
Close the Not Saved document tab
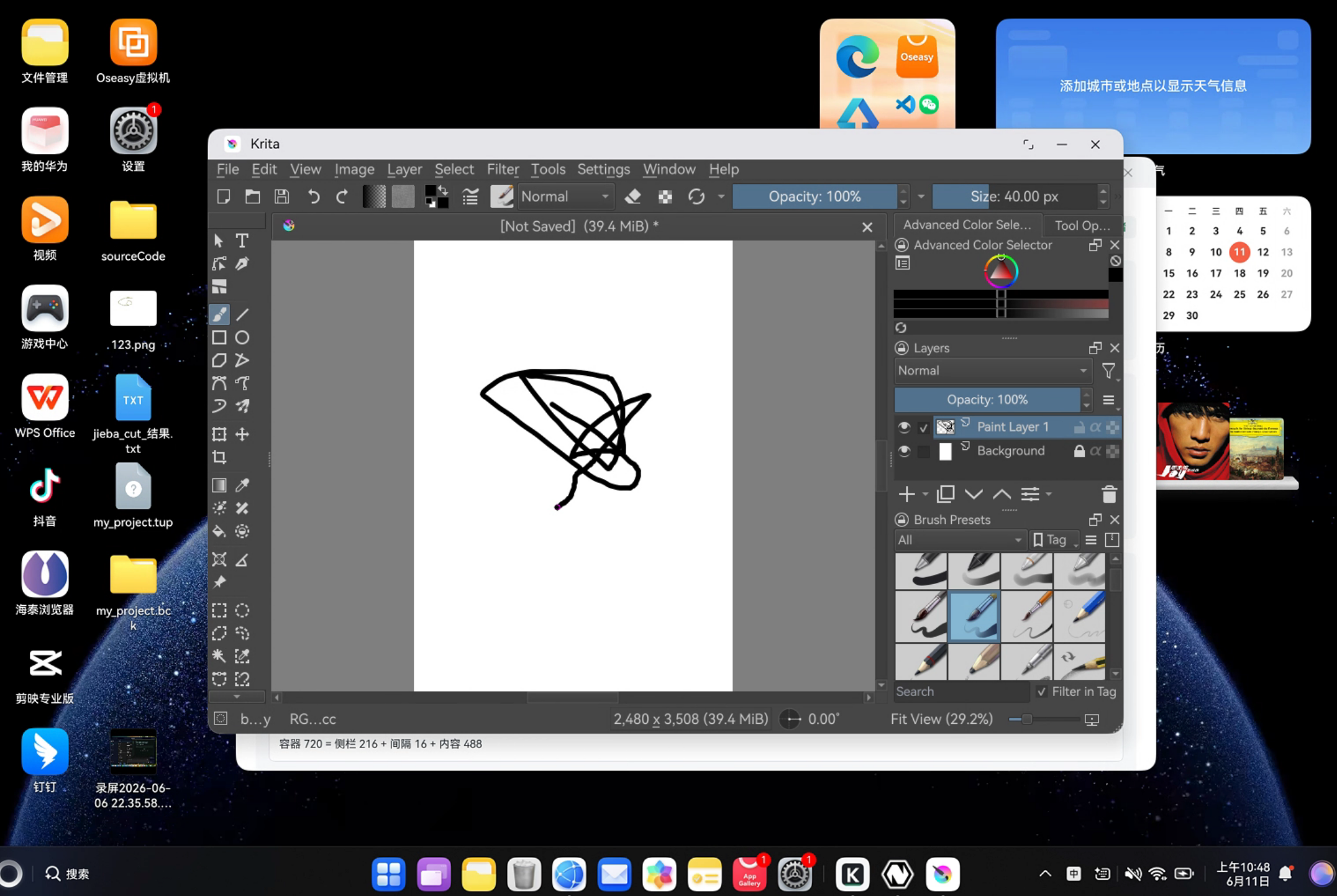tap(867, 227)
